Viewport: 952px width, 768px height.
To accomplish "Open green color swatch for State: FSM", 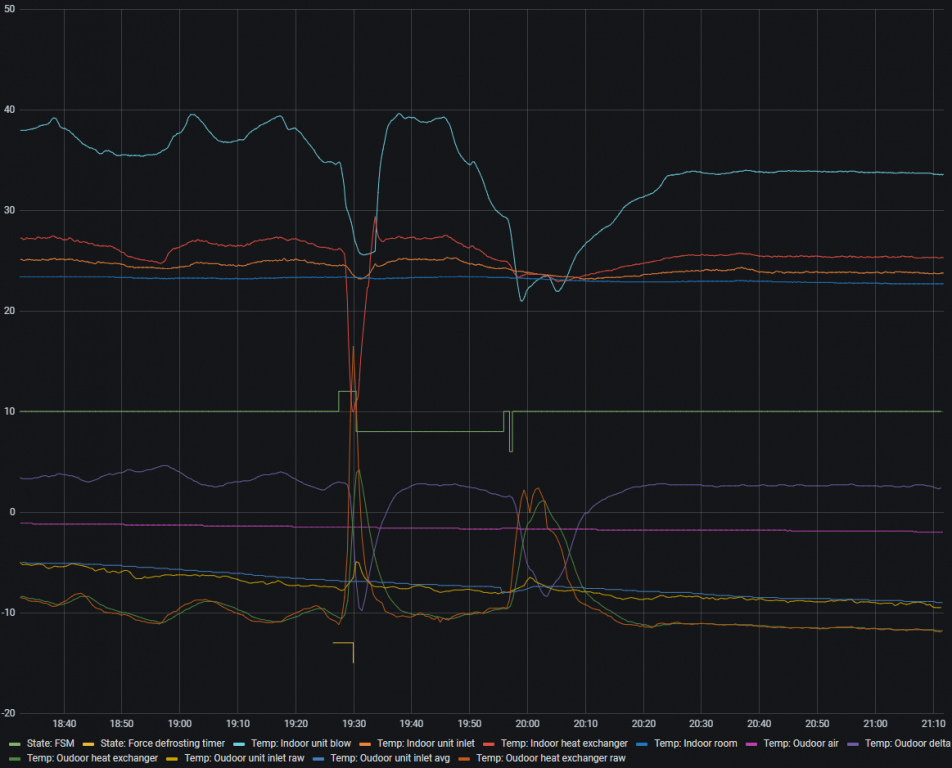I will pyautogui.click(x=13, y=743).
